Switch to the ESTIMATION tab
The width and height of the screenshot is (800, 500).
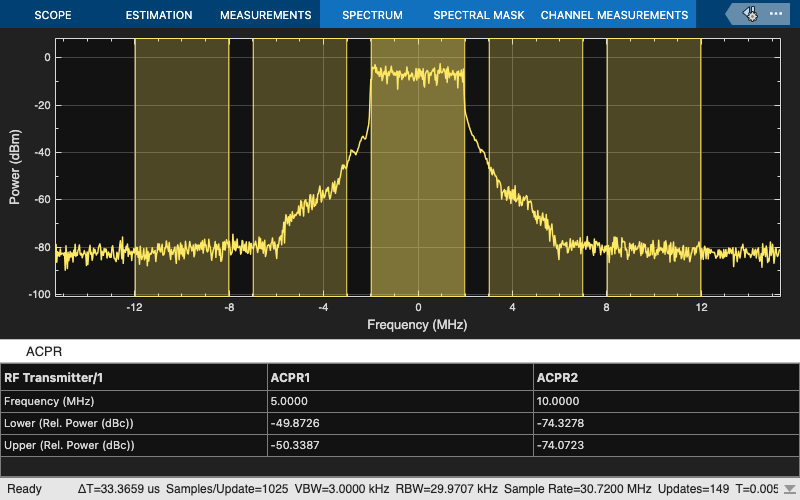click(159, 15)
